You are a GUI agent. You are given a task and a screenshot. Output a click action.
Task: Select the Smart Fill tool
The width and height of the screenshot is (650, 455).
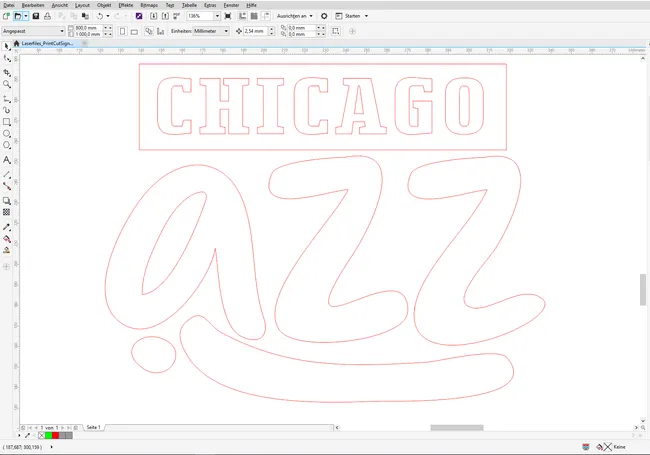(7, 250)
